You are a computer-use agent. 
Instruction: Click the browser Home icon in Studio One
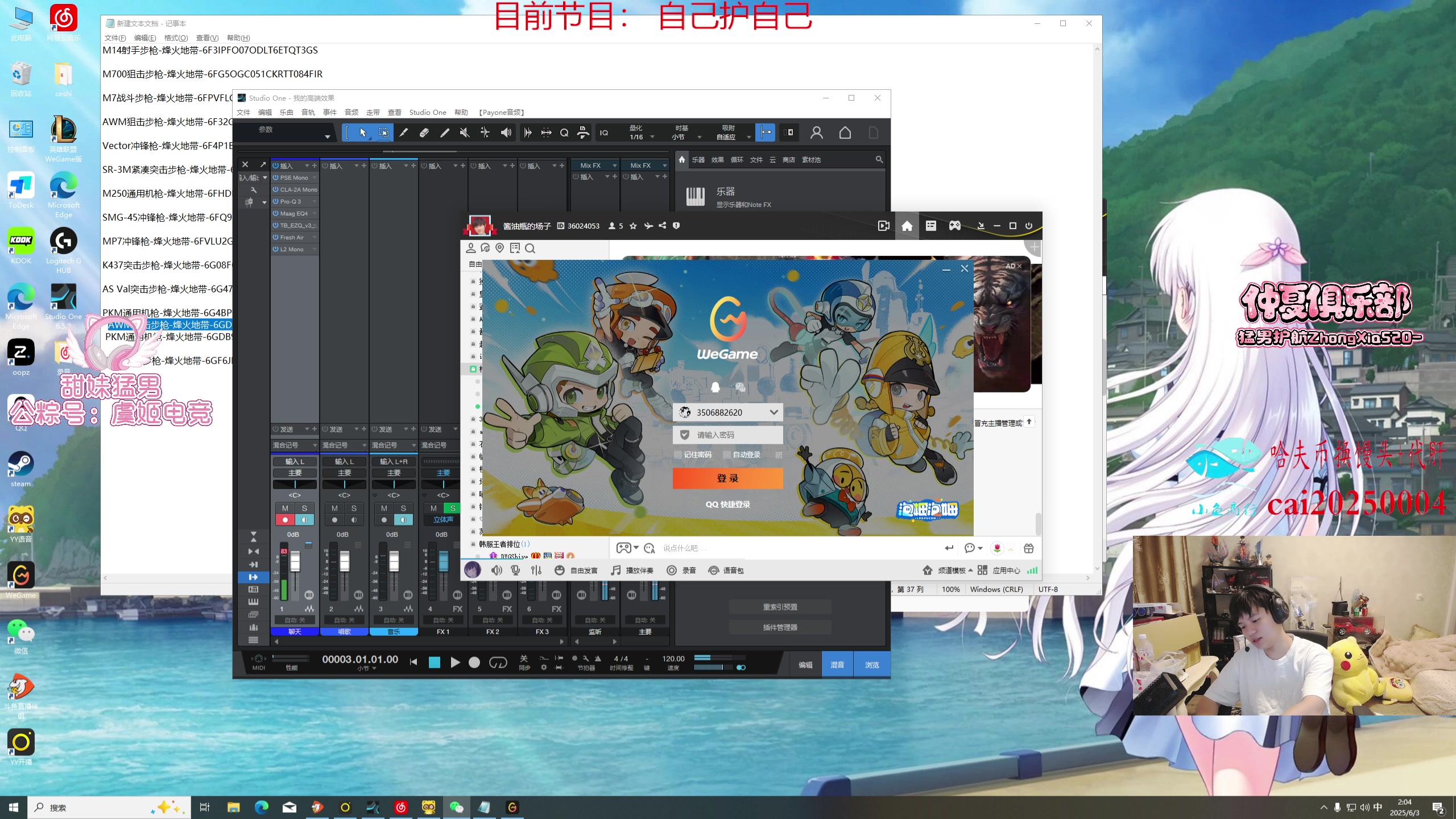[x=682, y=160]
